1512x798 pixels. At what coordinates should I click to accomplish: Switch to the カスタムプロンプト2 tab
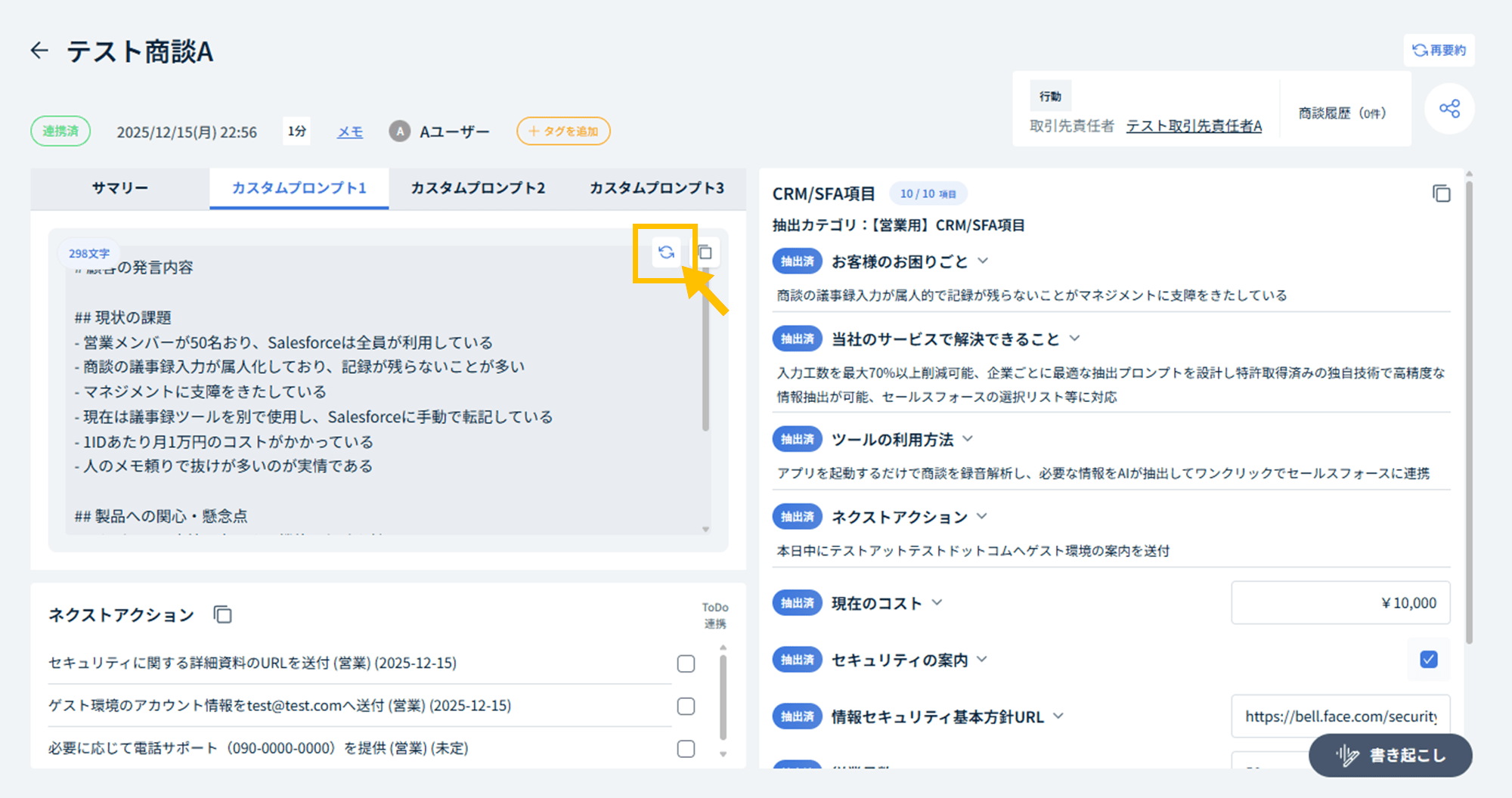click(478, 188)
